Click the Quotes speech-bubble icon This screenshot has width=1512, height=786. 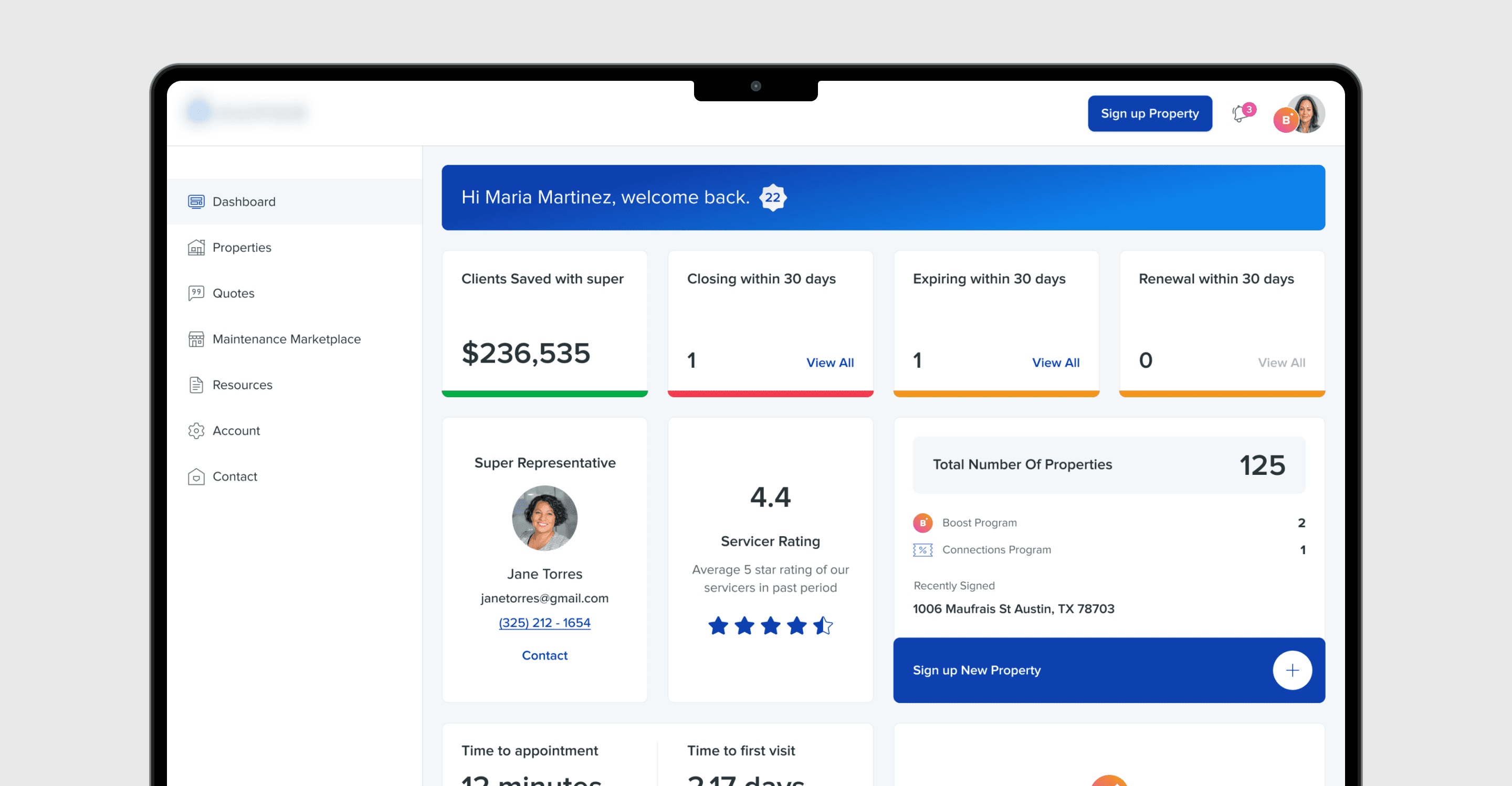(x=196, y=293)
